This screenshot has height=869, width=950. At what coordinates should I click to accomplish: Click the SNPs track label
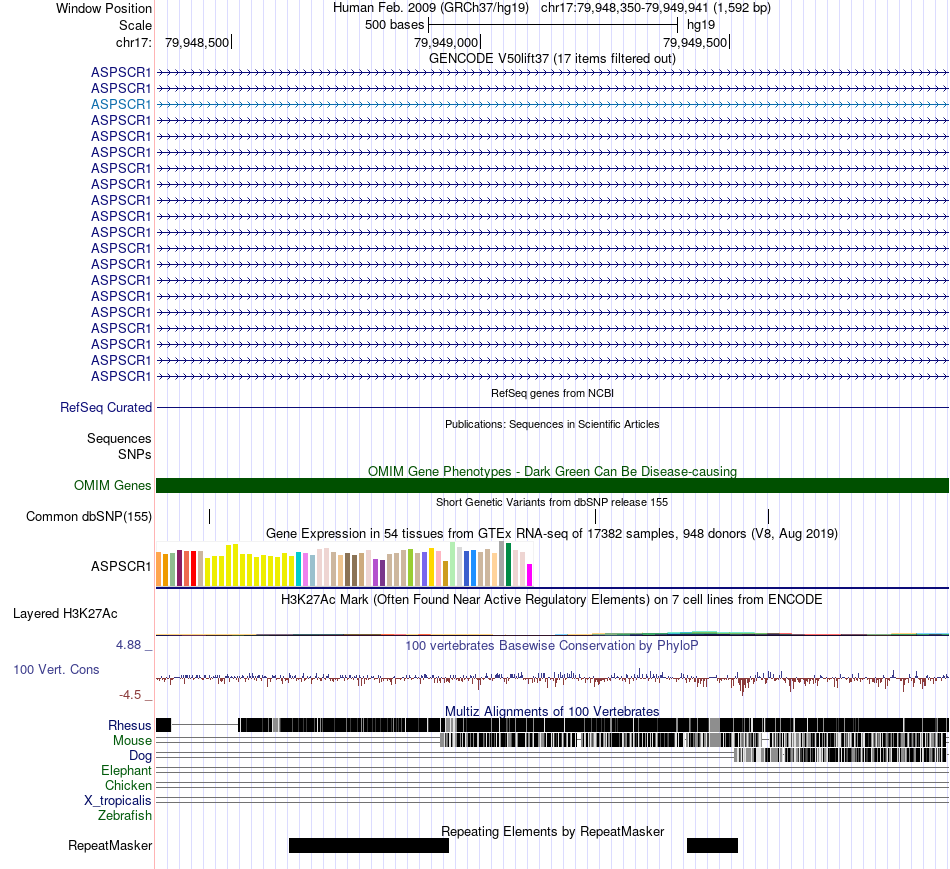point(135,454)
